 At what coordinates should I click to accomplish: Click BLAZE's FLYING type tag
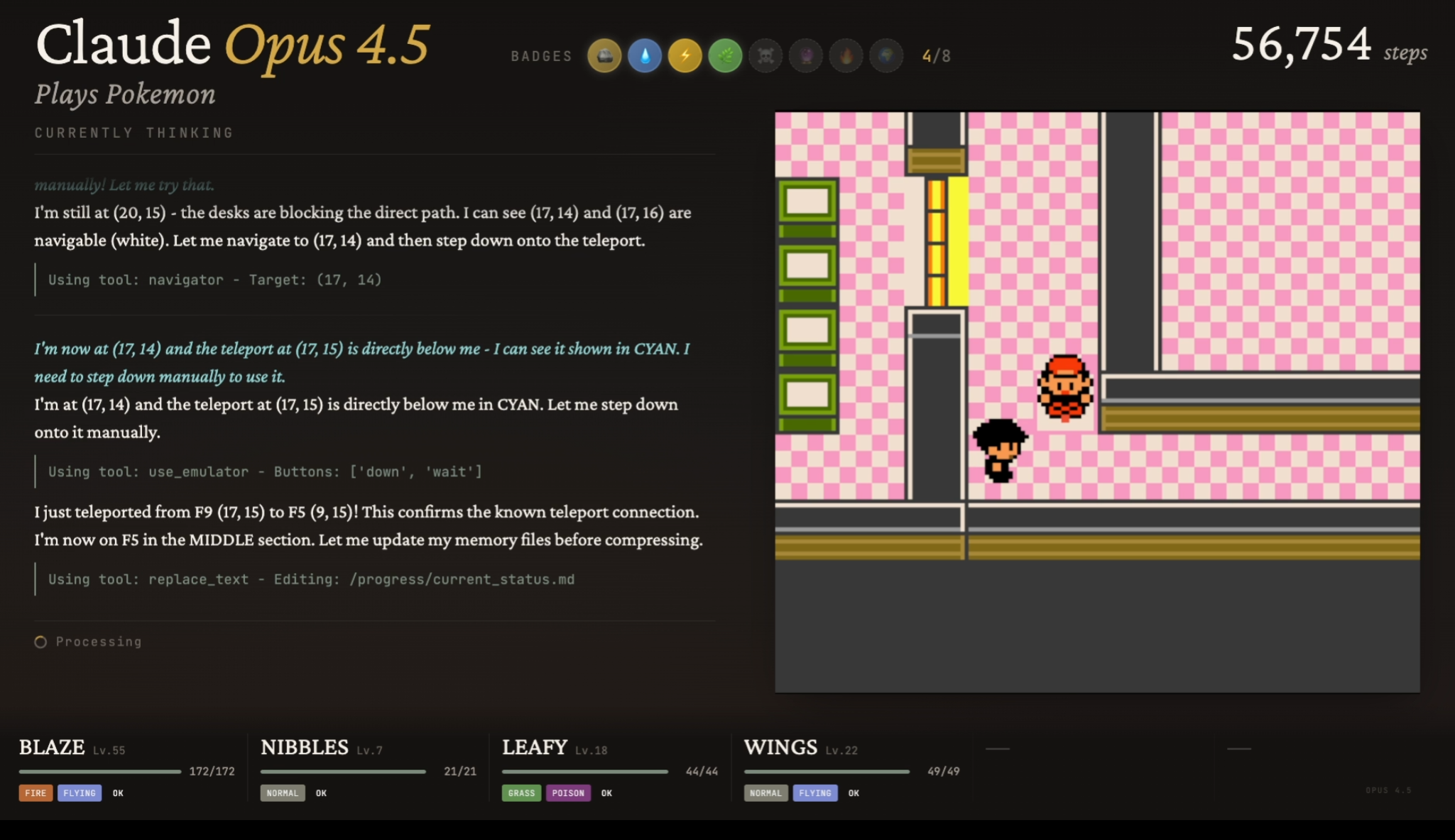tap(80, 793)
